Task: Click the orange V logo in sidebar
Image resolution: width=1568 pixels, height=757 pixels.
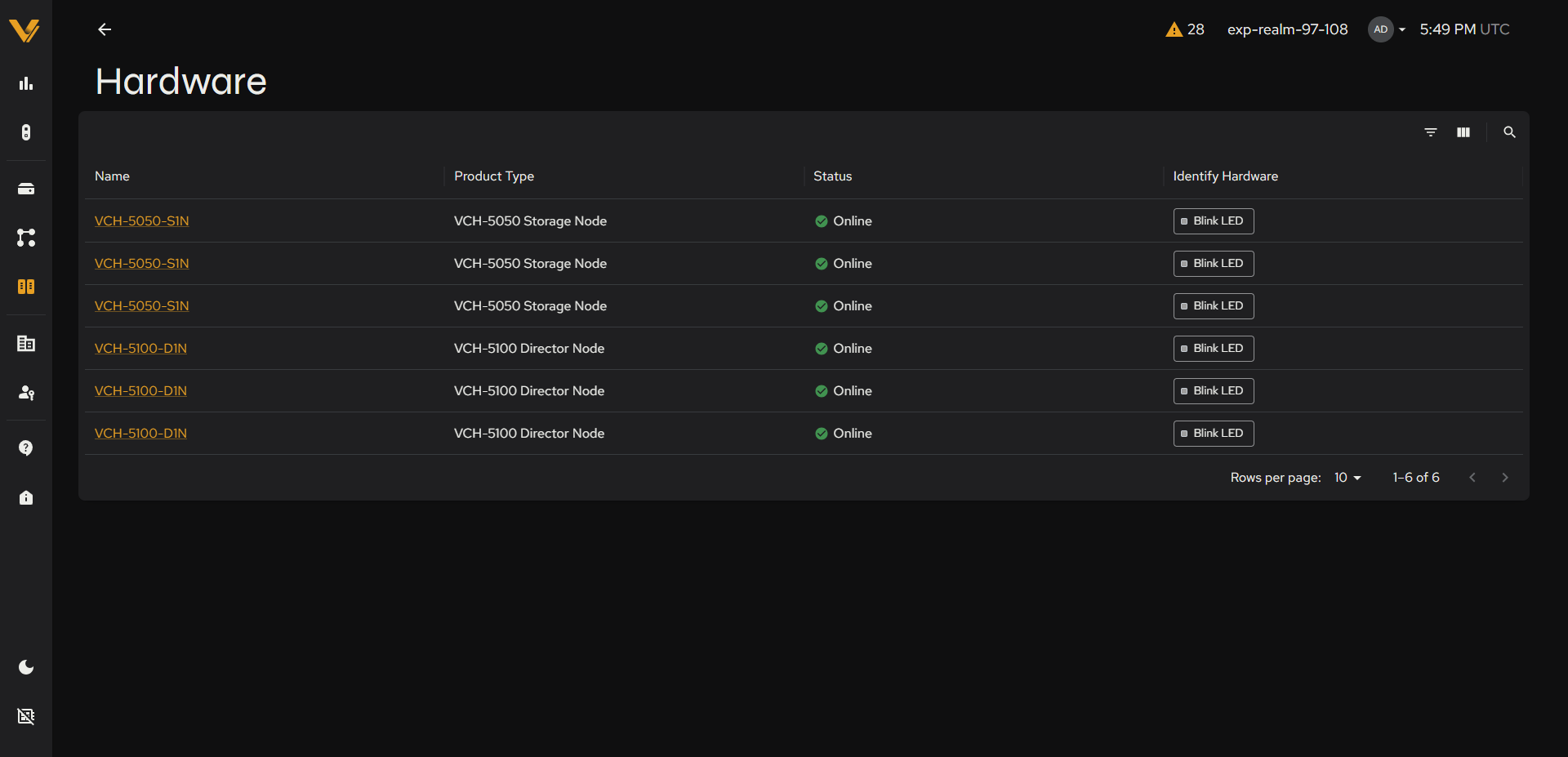Action: tap(25, 30)
